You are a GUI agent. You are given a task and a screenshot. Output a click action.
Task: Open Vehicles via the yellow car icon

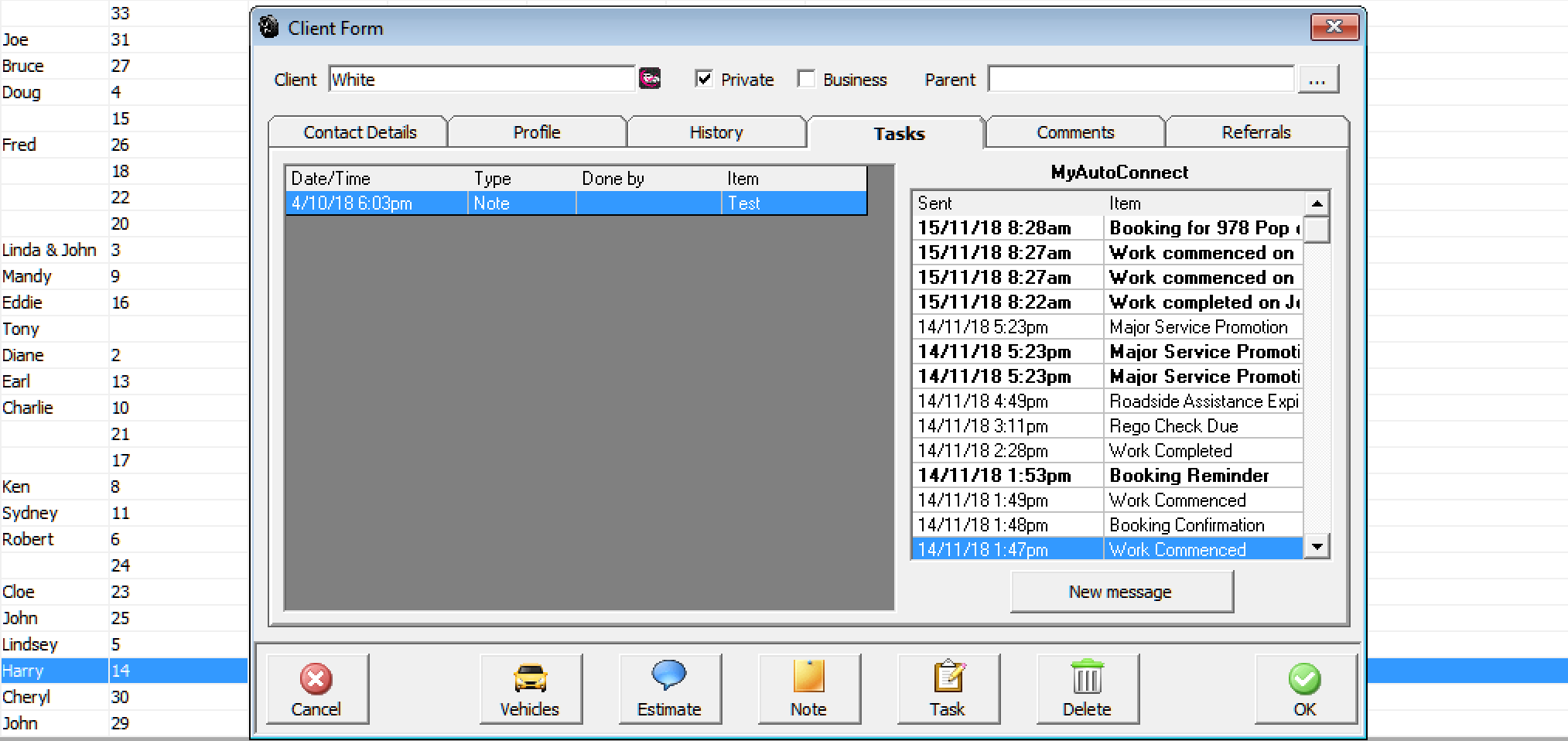(531, 689)
